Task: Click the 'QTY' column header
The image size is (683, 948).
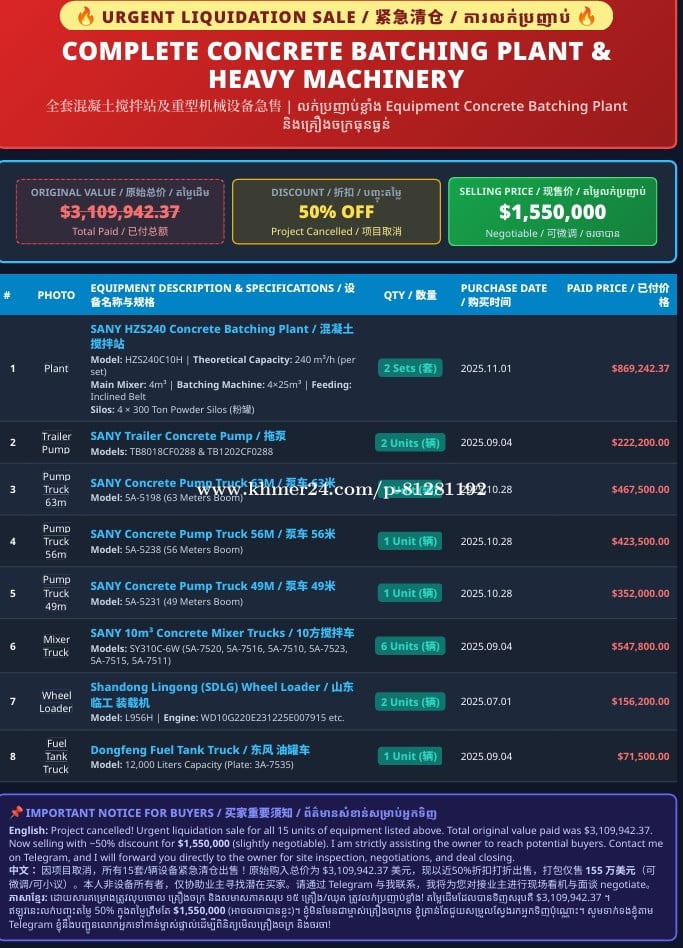Action: click(410, 295)
